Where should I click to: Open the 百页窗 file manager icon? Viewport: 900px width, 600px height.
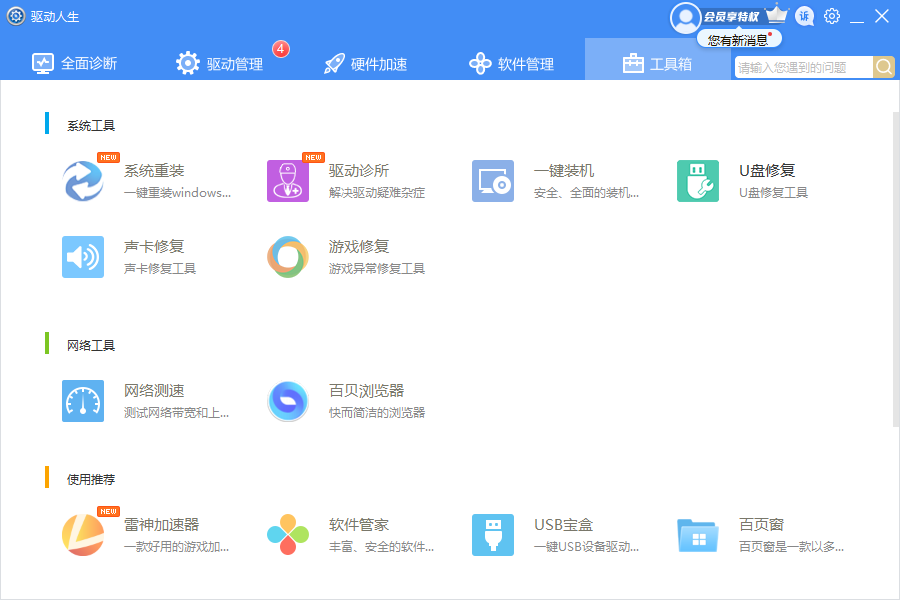pos(698,535)
